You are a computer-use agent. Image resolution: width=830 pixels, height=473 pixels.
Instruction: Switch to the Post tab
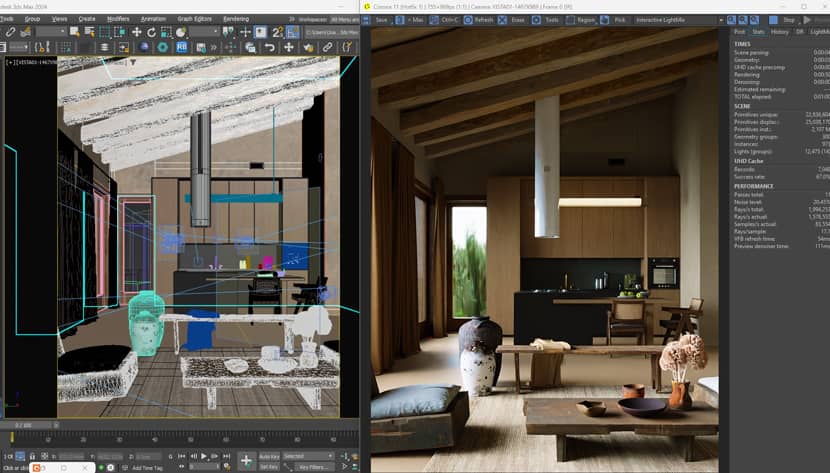739,32
